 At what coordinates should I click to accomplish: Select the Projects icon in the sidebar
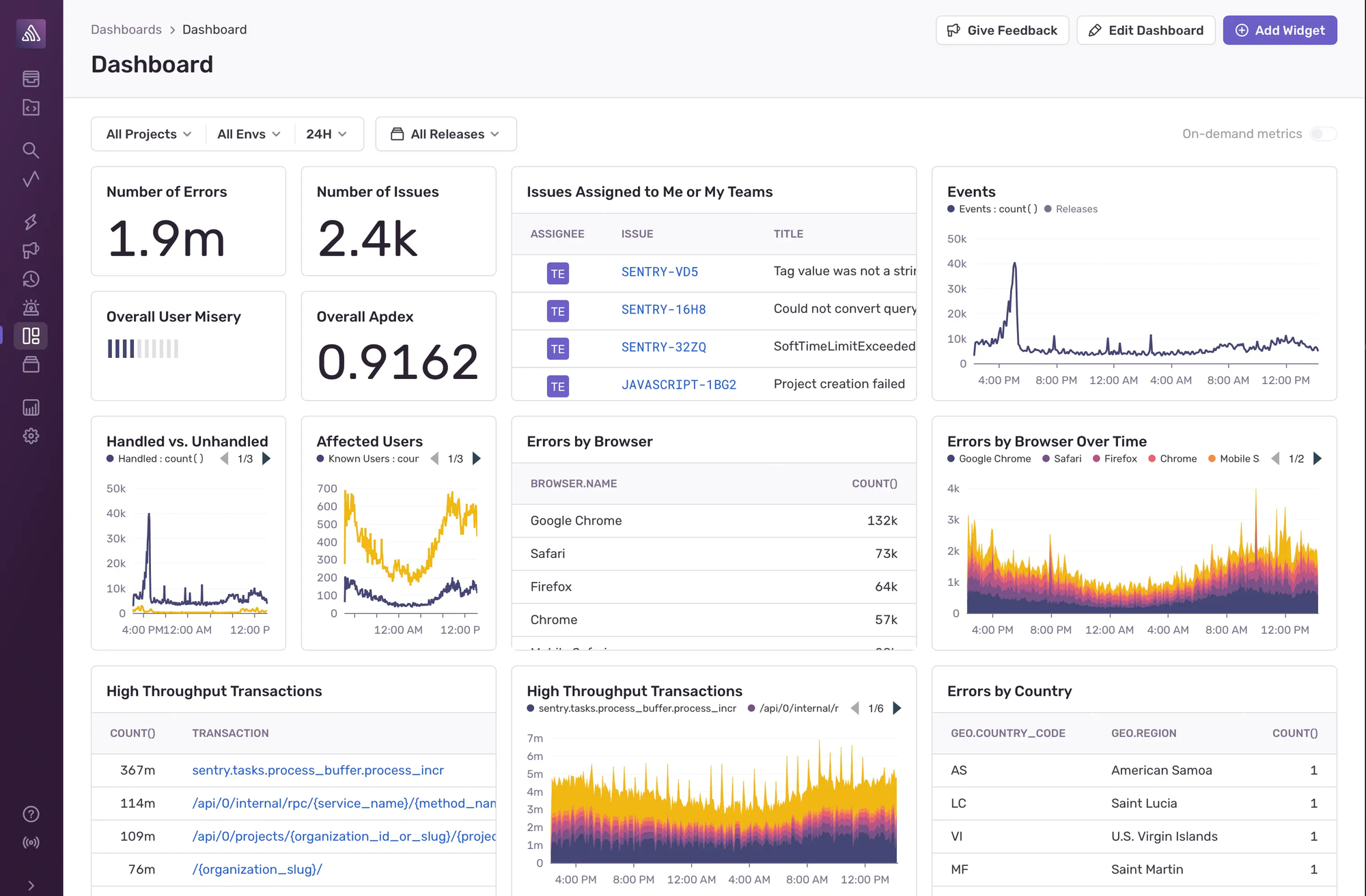tap(31, 107)
